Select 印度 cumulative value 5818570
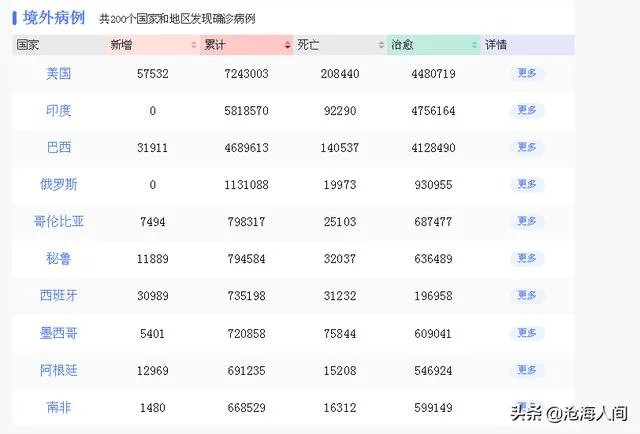Image resolution: width=640 pixels, height=434 pixels. pyautogui.click(x=247, y=111)
